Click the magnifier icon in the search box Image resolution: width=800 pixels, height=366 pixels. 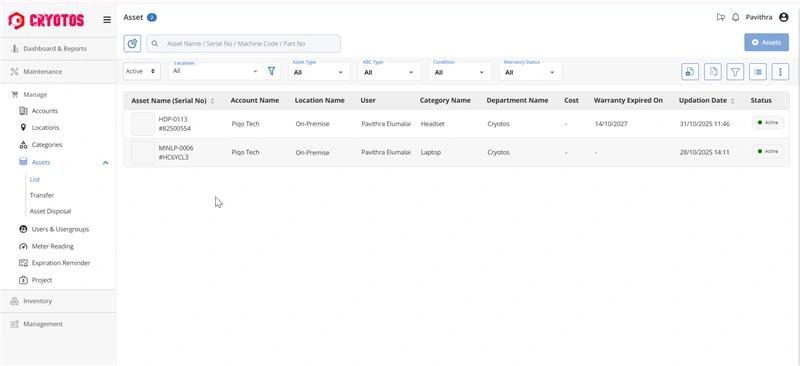(155, 44)
